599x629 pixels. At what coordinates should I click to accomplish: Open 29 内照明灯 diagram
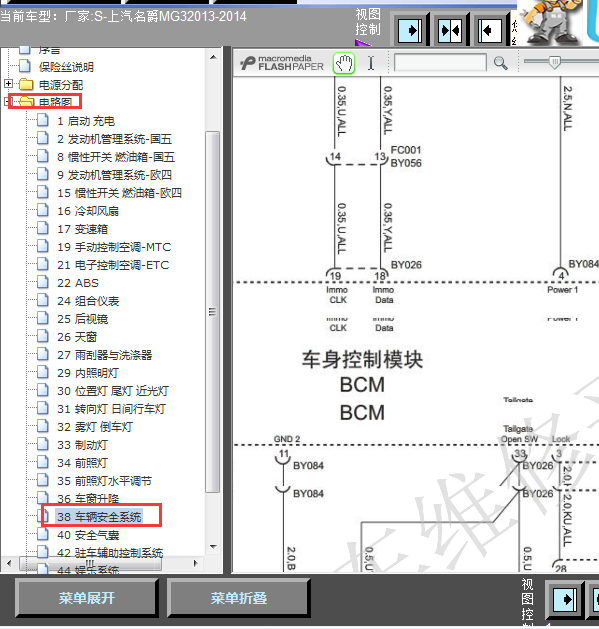click(x=88, y=373)
